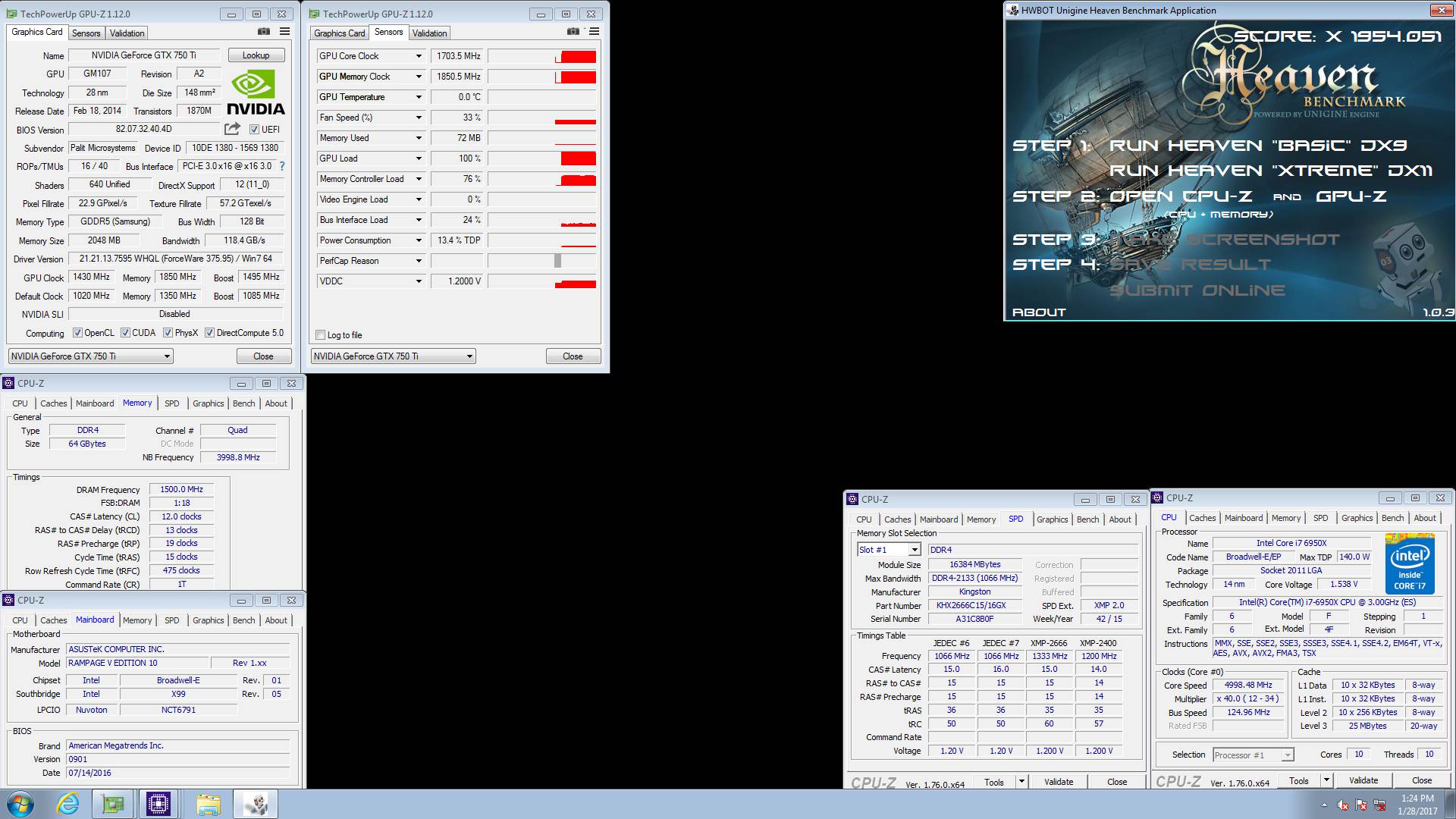Open Graphics tab in CPU-Z SPD window
Image resolution: width=1456 pixels, height=819 pixels.
pos(1052,519)
